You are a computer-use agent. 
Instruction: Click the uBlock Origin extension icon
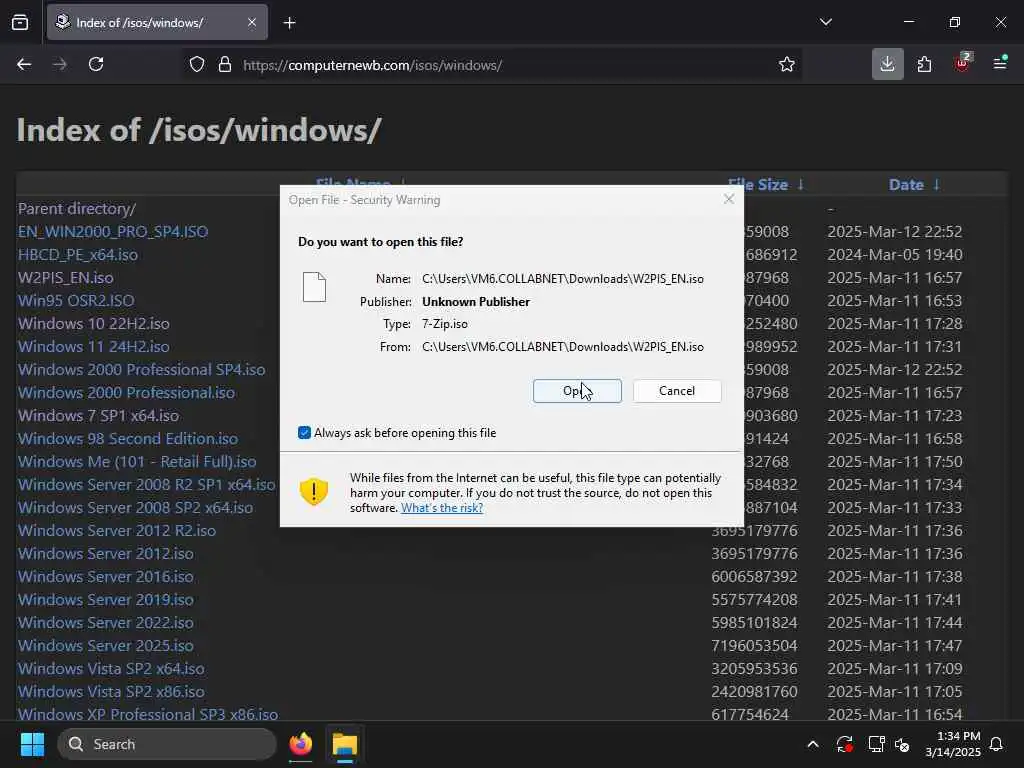click(963, 63)
